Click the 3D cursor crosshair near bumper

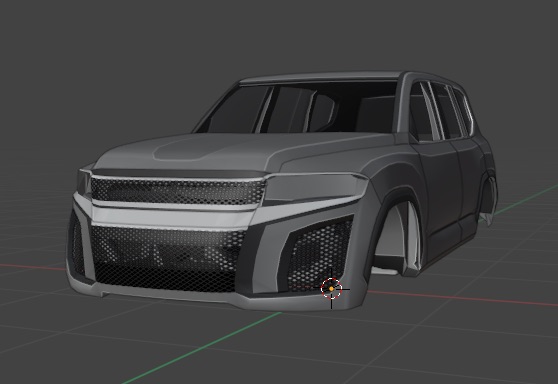(x=331, y=289)
